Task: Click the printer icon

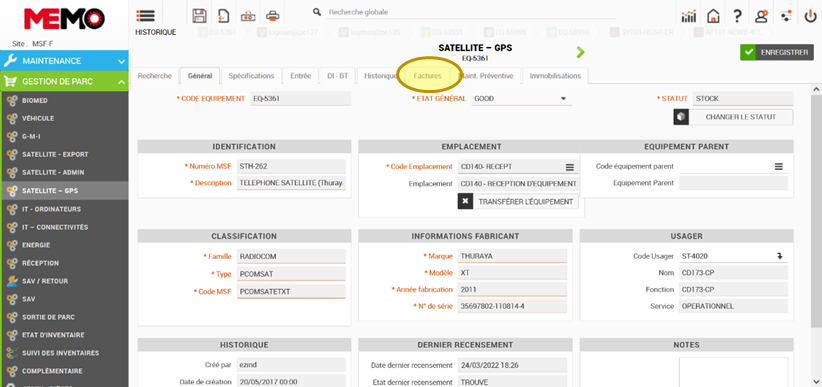Action: point(272,16)
